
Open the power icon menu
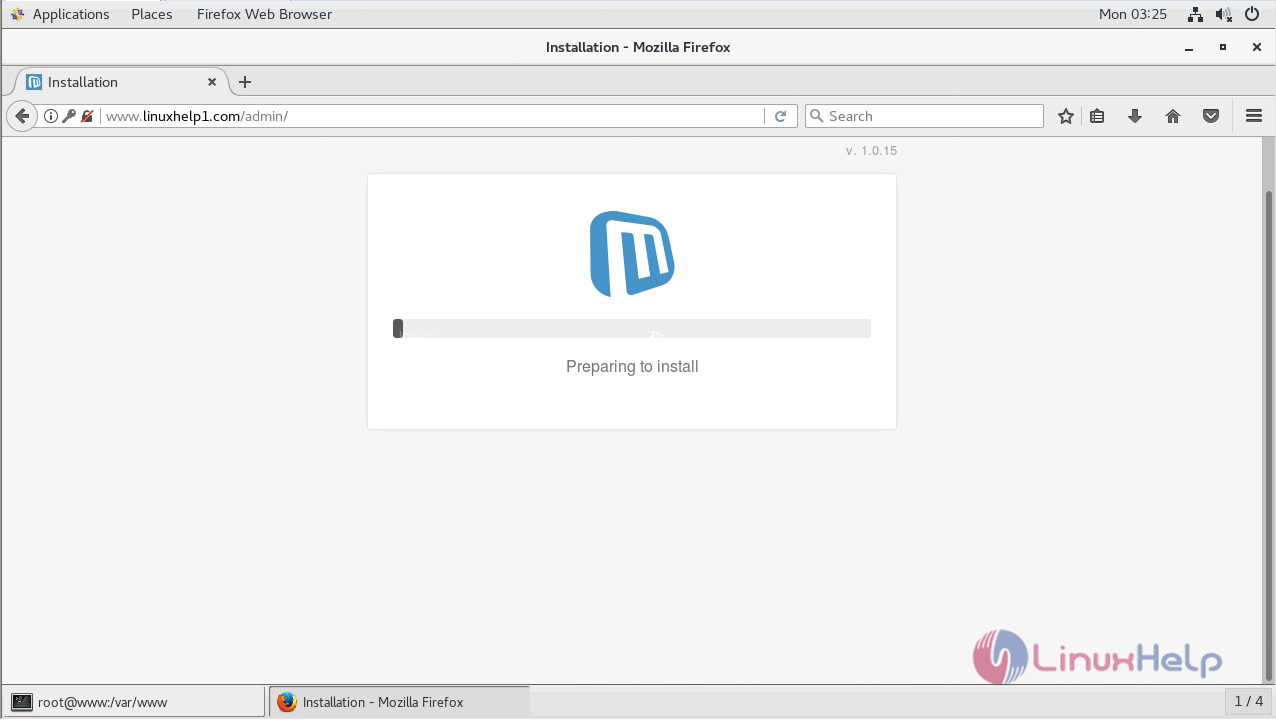(1254, 14)
